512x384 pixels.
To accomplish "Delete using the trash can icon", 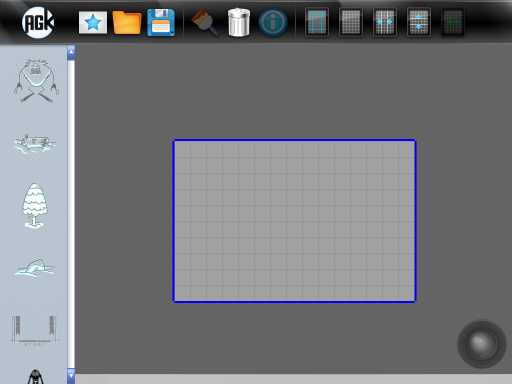I will [239, 22].
